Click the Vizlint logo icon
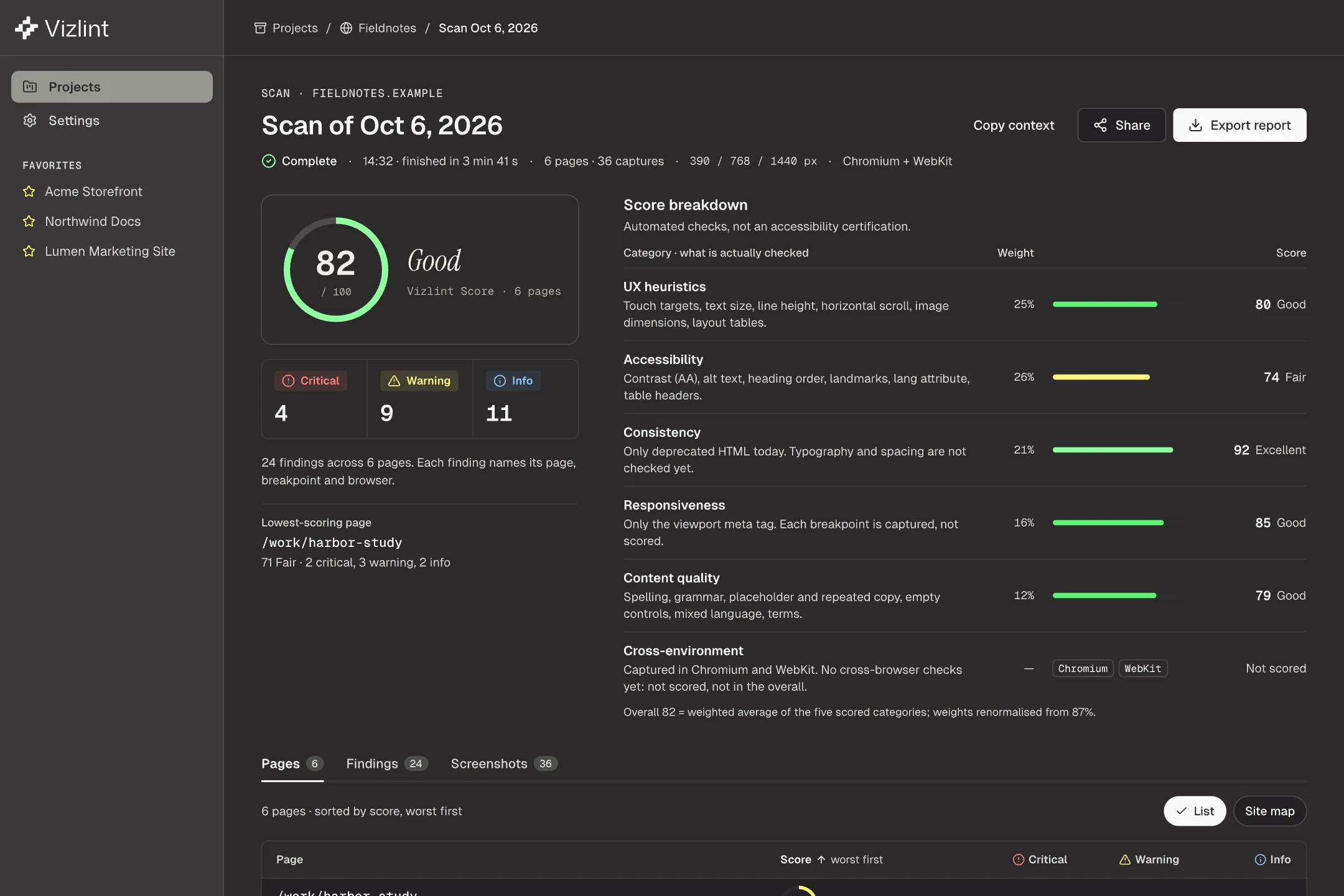The height and width of the screenshot is (896, 1344). pos(26,28)
